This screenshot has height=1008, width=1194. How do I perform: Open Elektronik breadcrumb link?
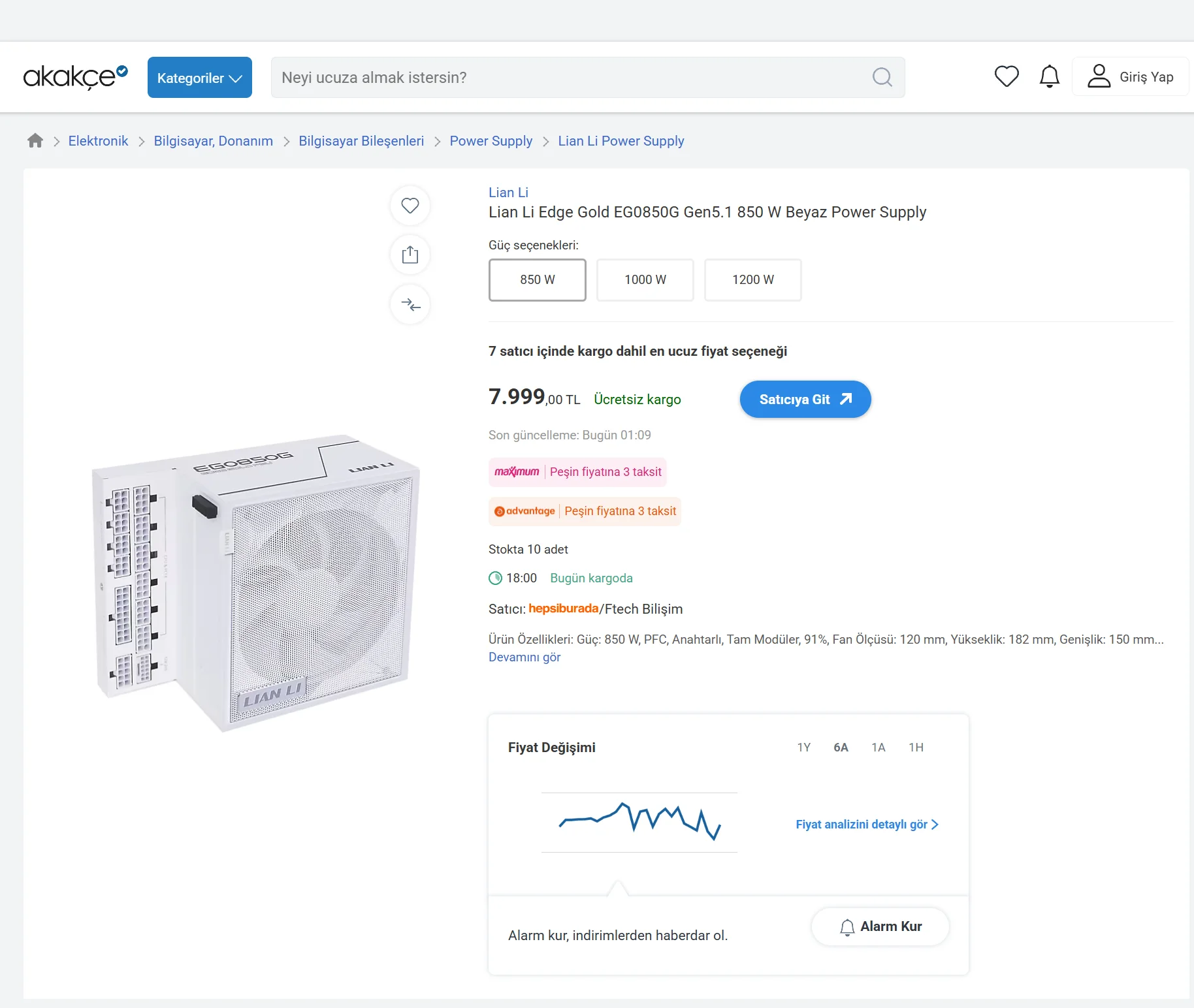pyautogui.click(x=98, y=141)
